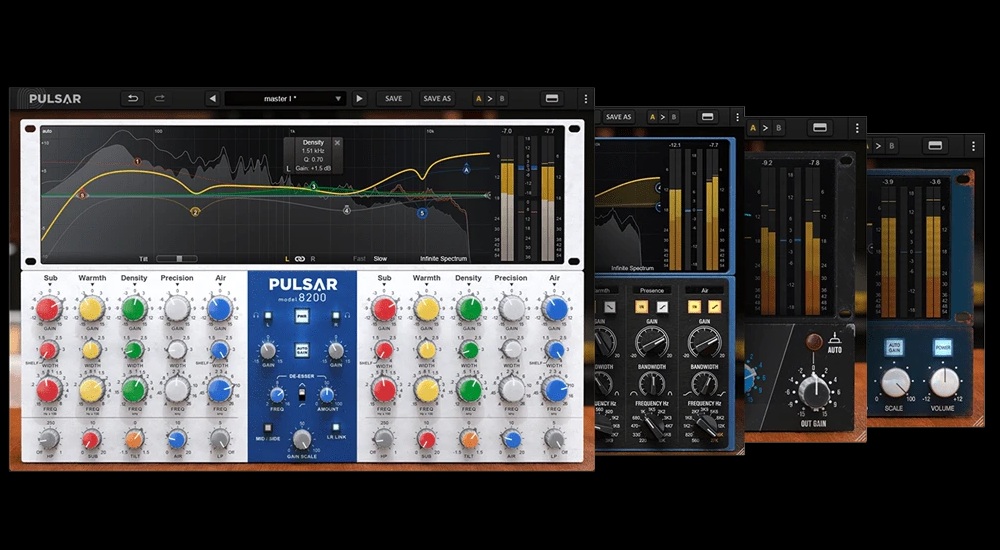The width and height of the screenshot is (1000, 550).
Task: Click the GAIN SCALE knob on the blue panel
Action: [x=302, y=439]
